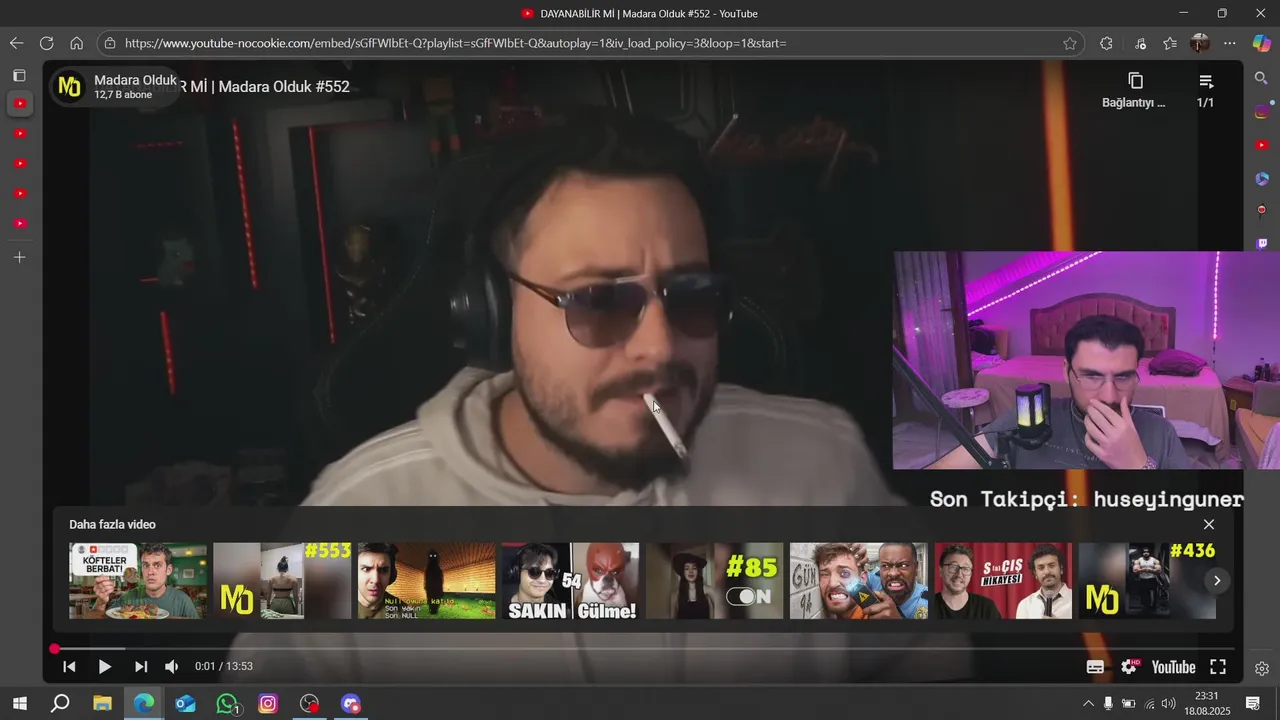
Task: Open Outlook from the taskbar
Action: click(x=186, y=704)
